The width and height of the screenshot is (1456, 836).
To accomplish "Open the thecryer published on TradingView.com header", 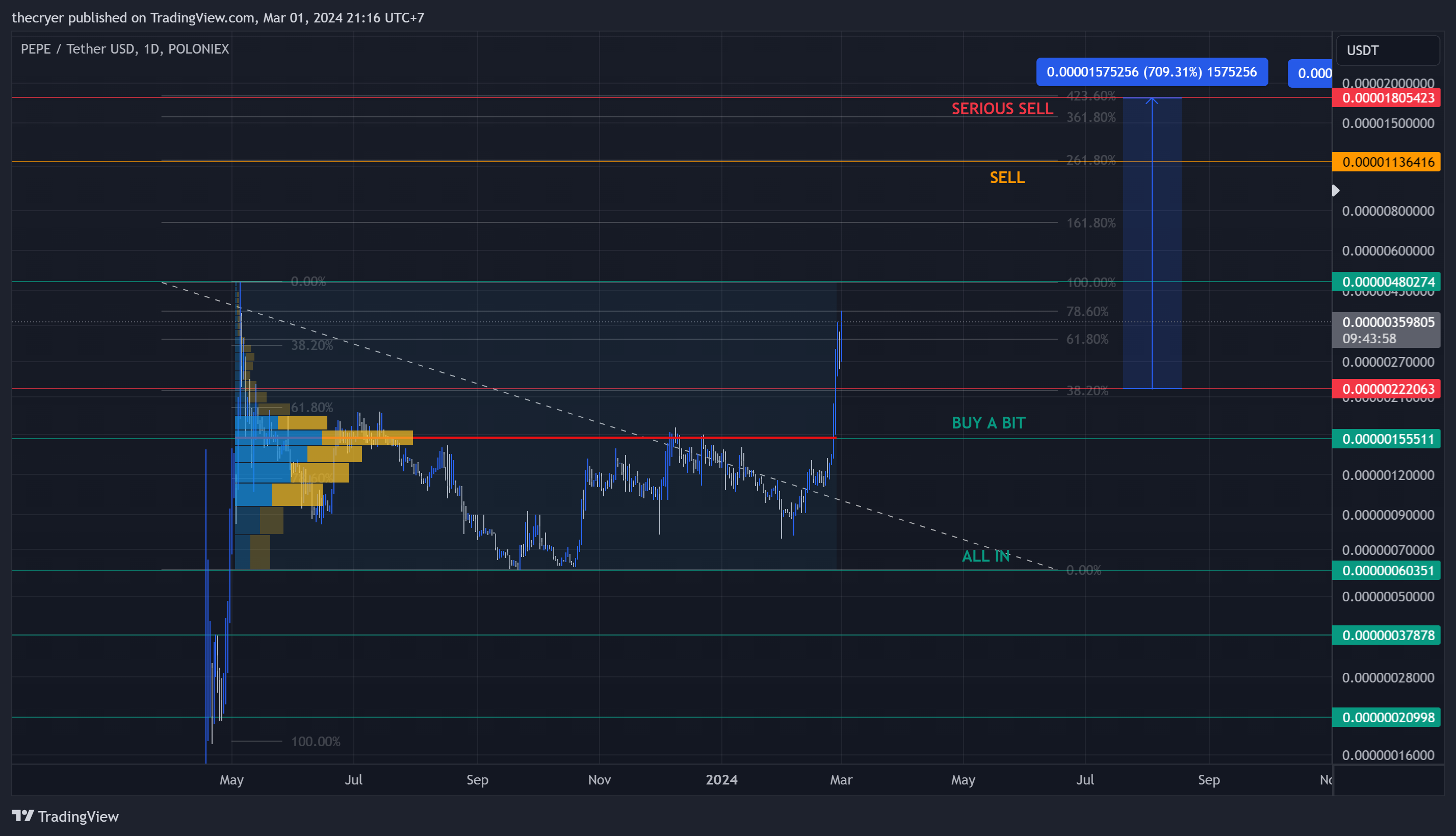I will click(x=218, y=18).
